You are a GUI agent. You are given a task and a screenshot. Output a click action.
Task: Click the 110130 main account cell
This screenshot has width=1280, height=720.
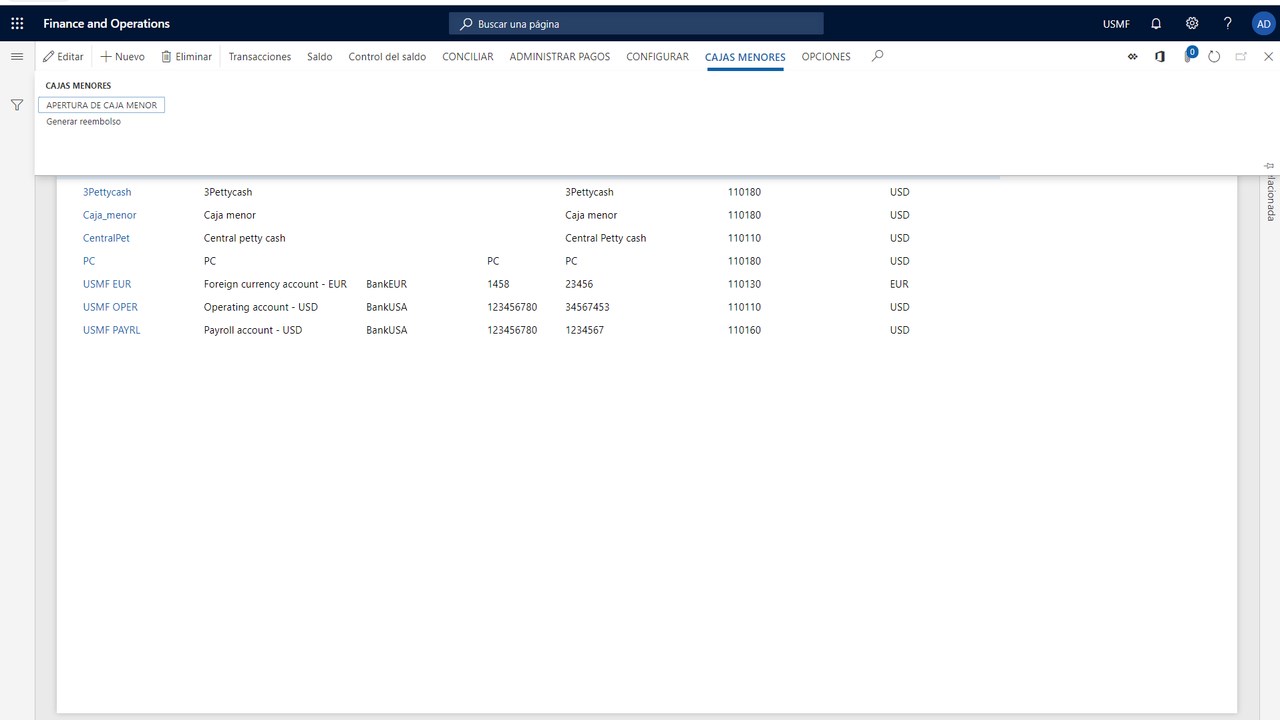744,284
